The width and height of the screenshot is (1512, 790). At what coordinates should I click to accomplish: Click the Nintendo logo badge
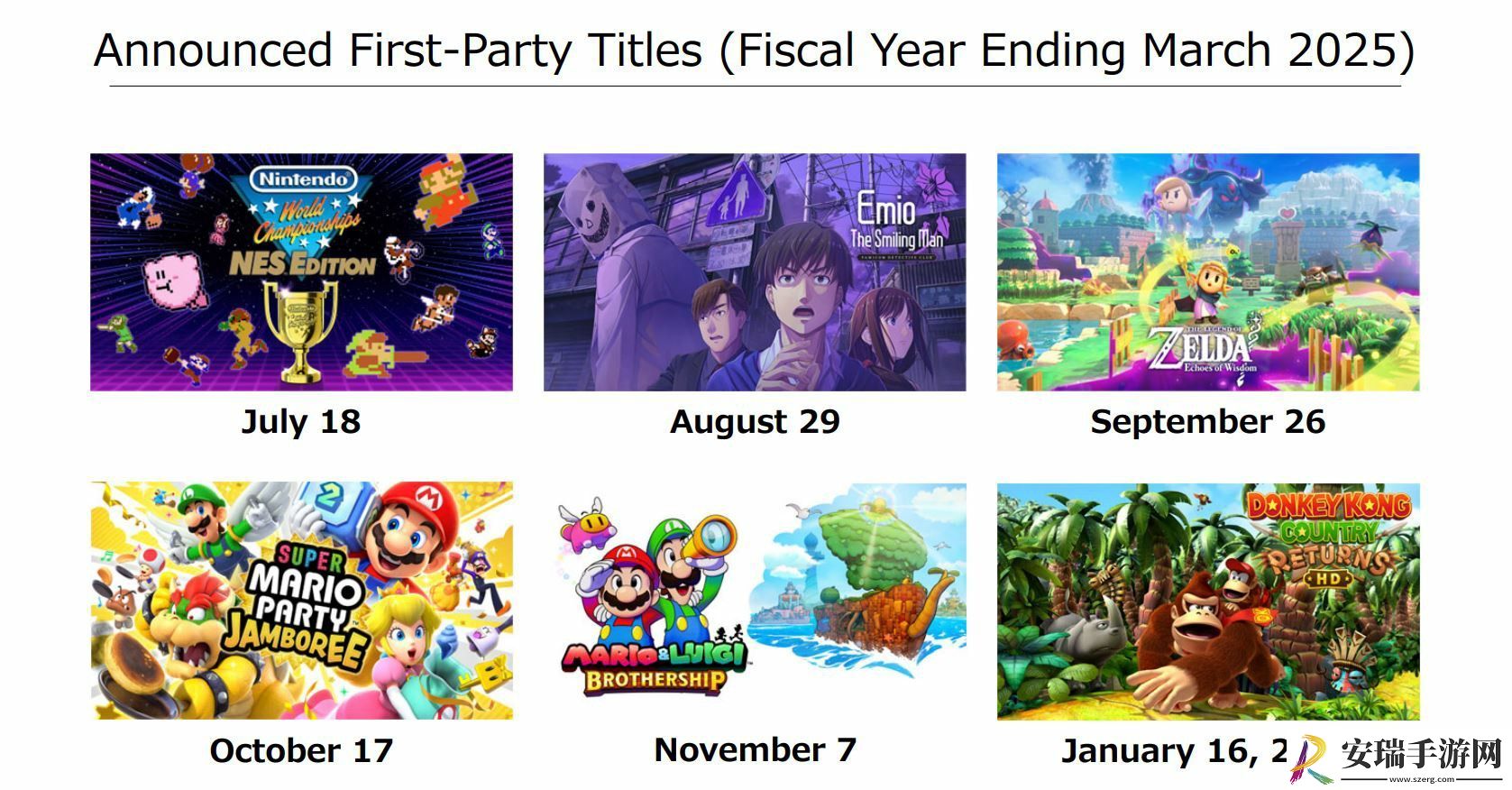tap(304, 179)
